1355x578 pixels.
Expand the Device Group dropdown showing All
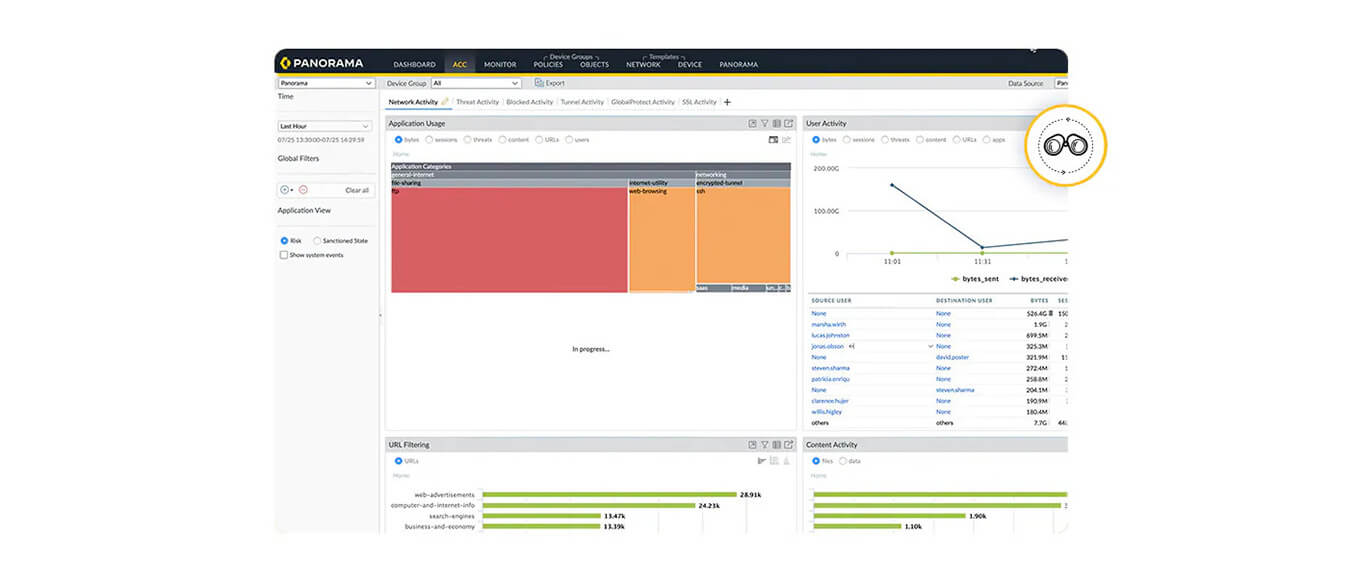[x=477, y=83]
